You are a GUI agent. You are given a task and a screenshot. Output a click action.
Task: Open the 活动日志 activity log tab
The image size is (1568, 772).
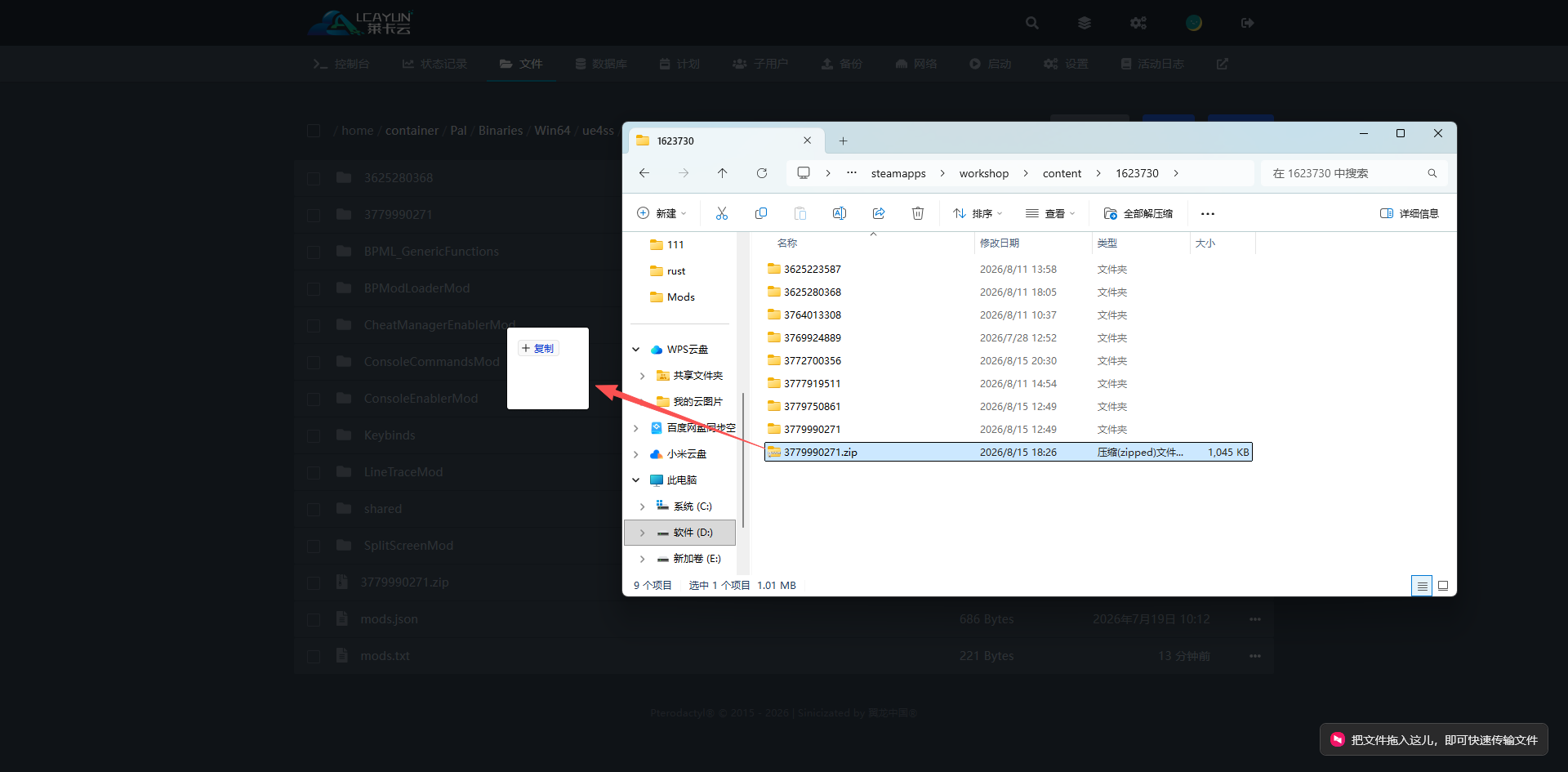(1152, 64)
